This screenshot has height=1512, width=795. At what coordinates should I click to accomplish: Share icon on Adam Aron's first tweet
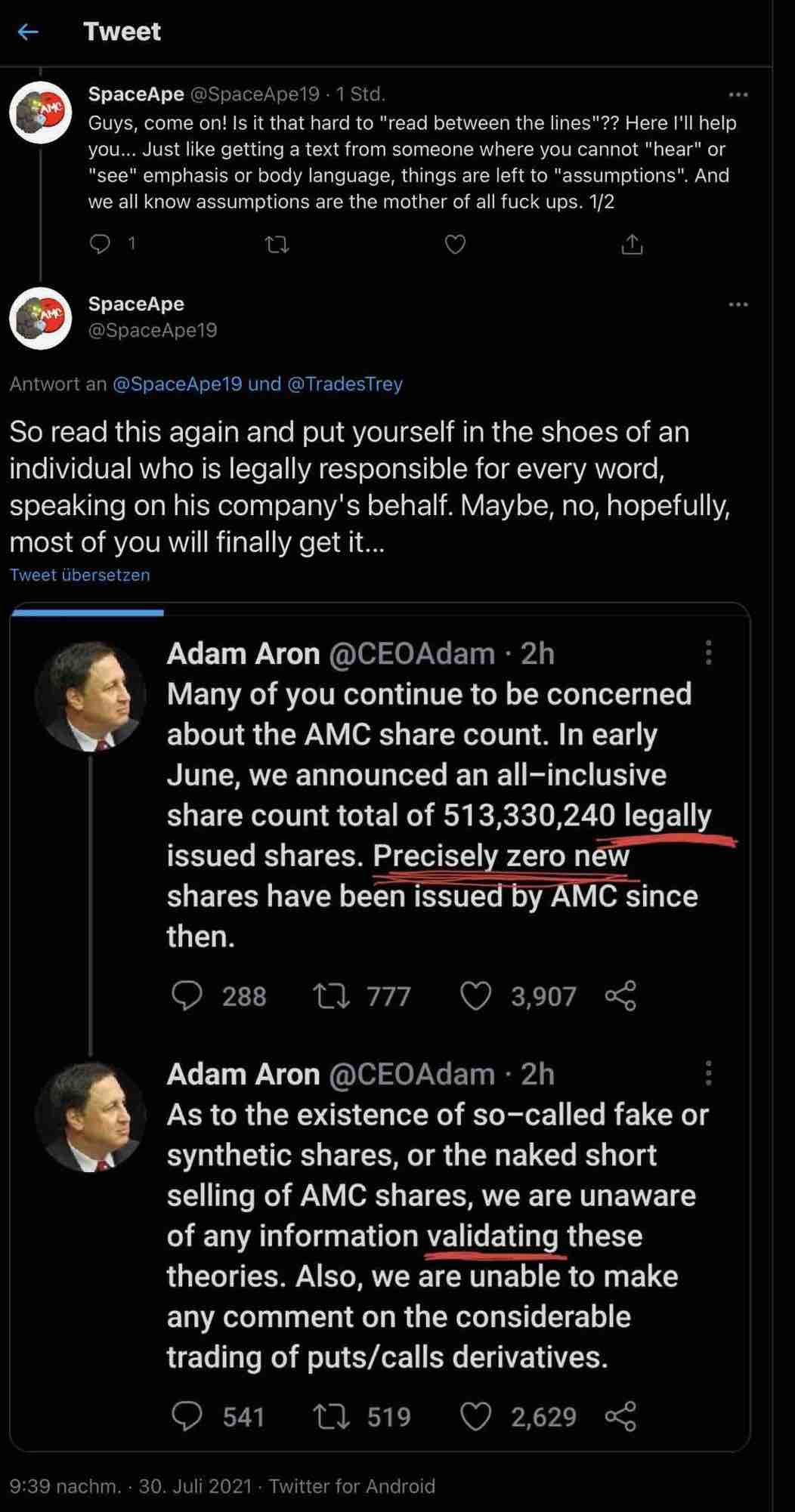620,995
